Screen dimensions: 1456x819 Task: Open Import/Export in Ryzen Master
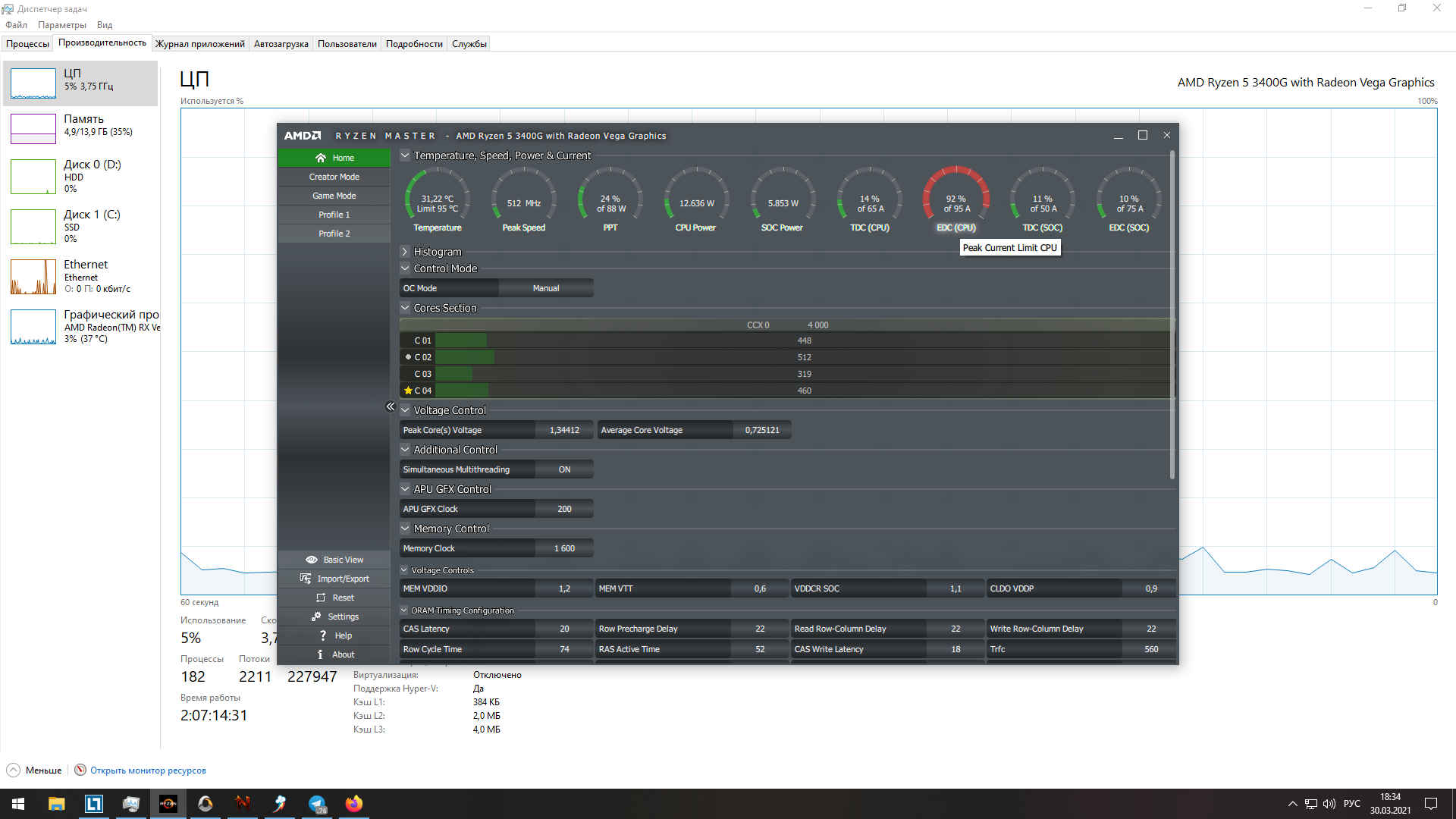(334, 579)
